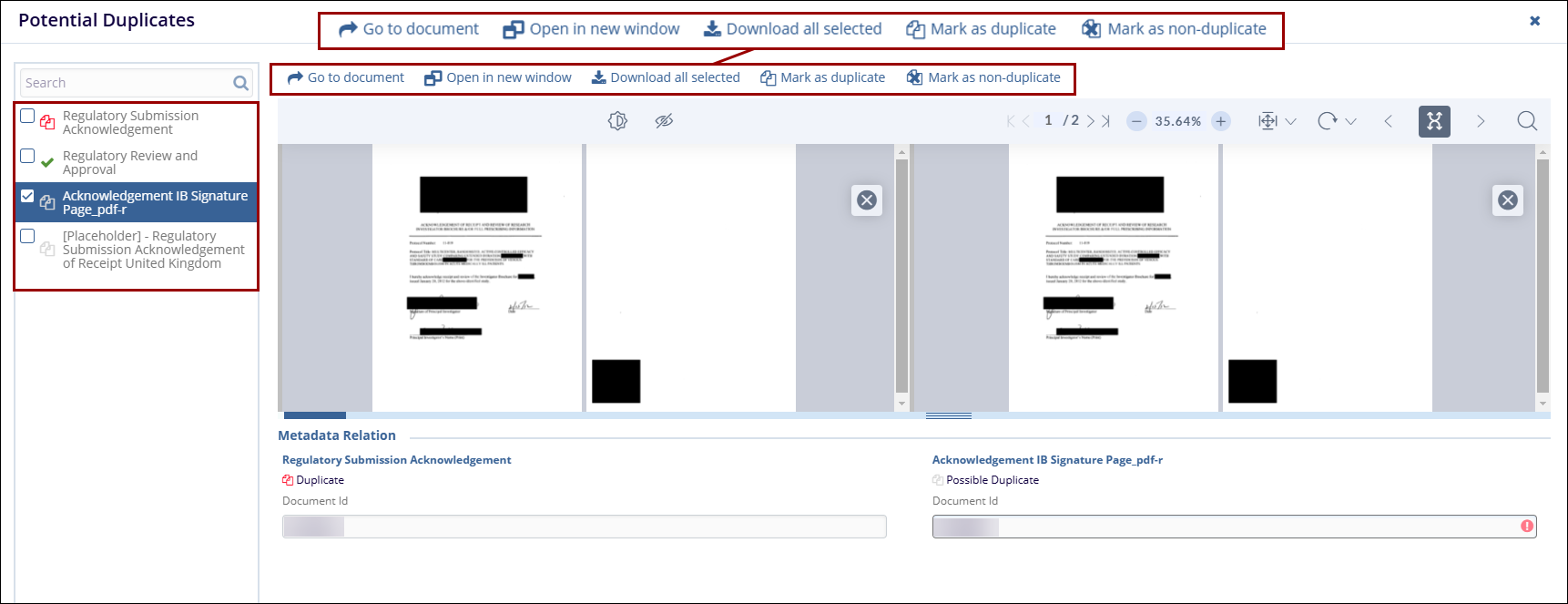Toggle the dark mode viewer icon
This screenshot has height=604, width=1568.
pos(617,121)
